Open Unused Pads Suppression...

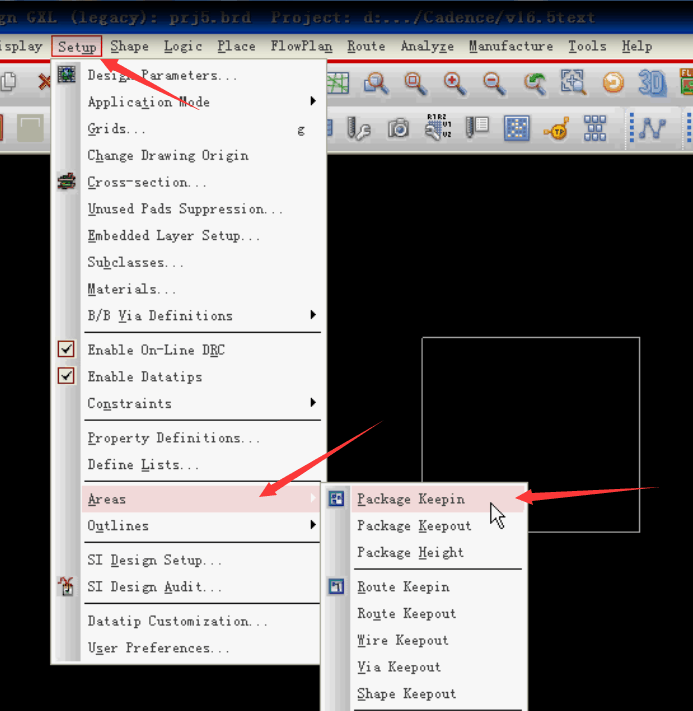201,209
